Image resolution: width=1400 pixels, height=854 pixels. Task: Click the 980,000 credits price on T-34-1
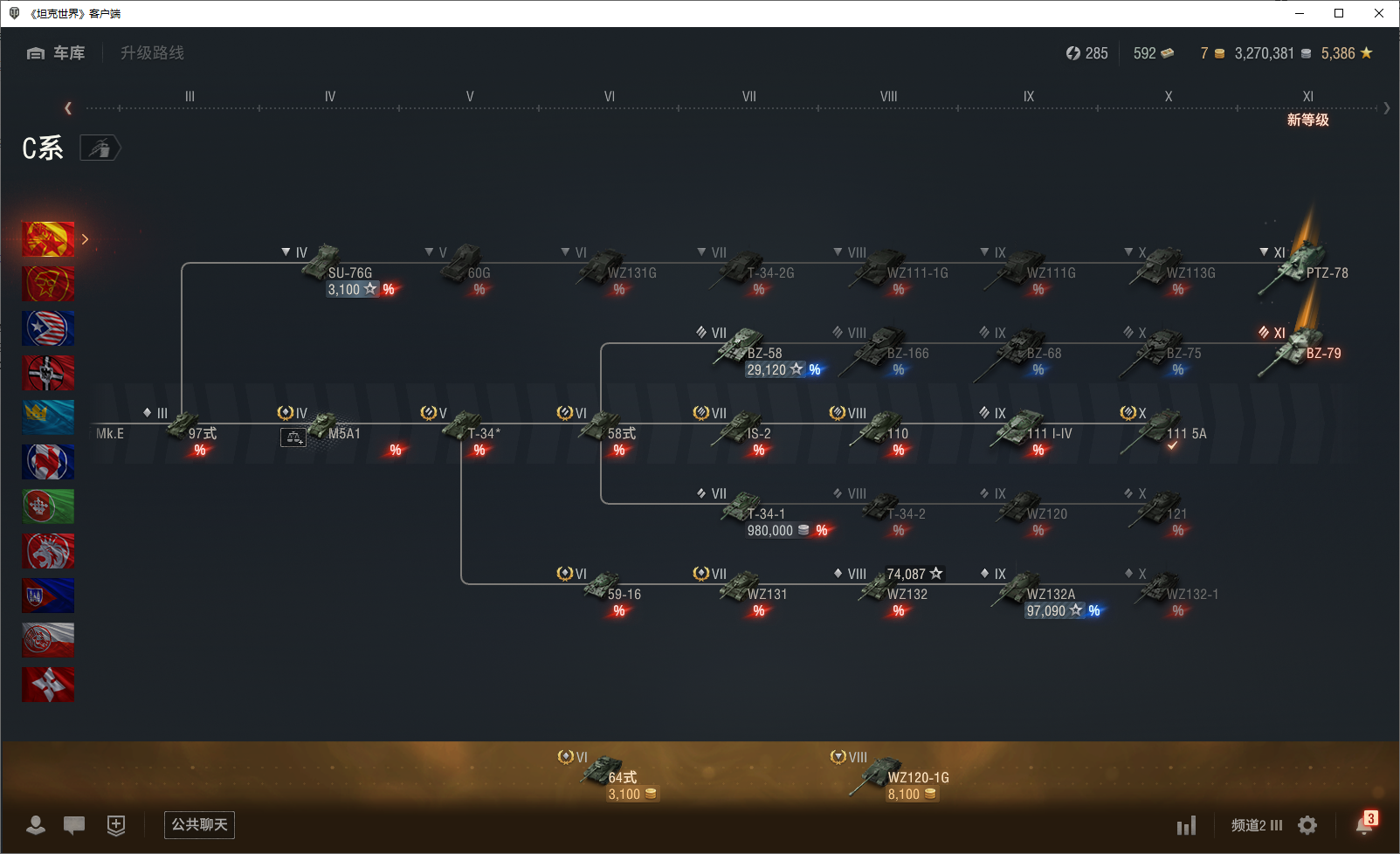778,531
